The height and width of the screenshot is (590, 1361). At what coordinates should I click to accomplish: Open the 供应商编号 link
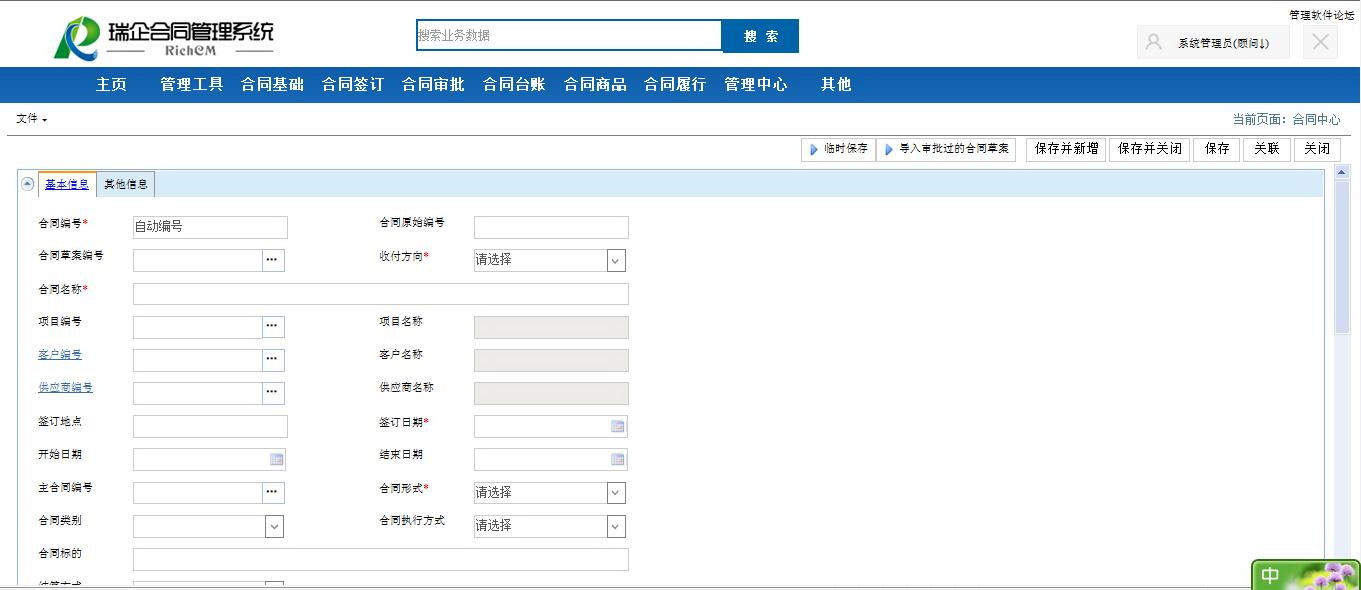(x=65, y=388)
